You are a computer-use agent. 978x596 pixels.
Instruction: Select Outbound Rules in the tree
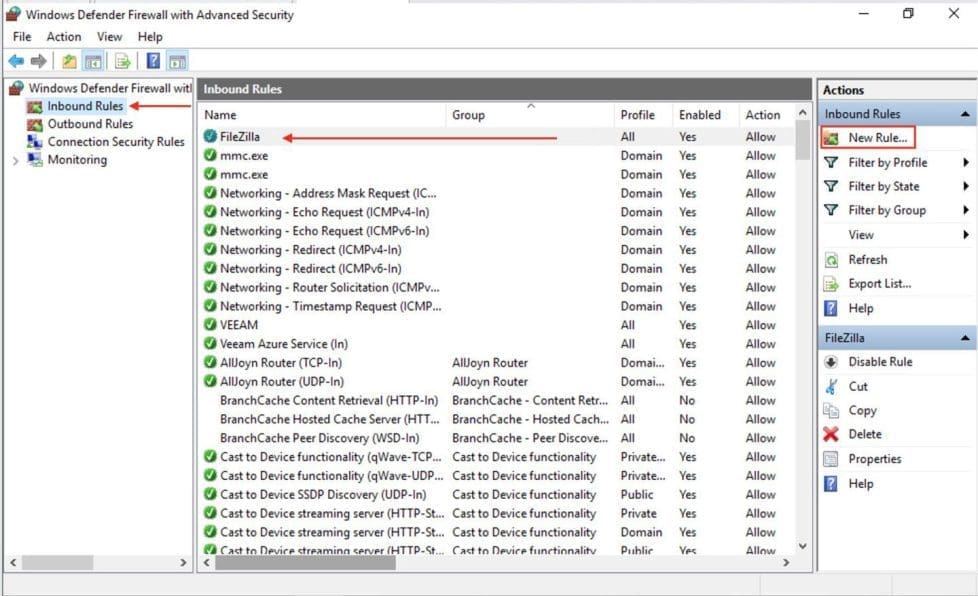click(90, 124)
